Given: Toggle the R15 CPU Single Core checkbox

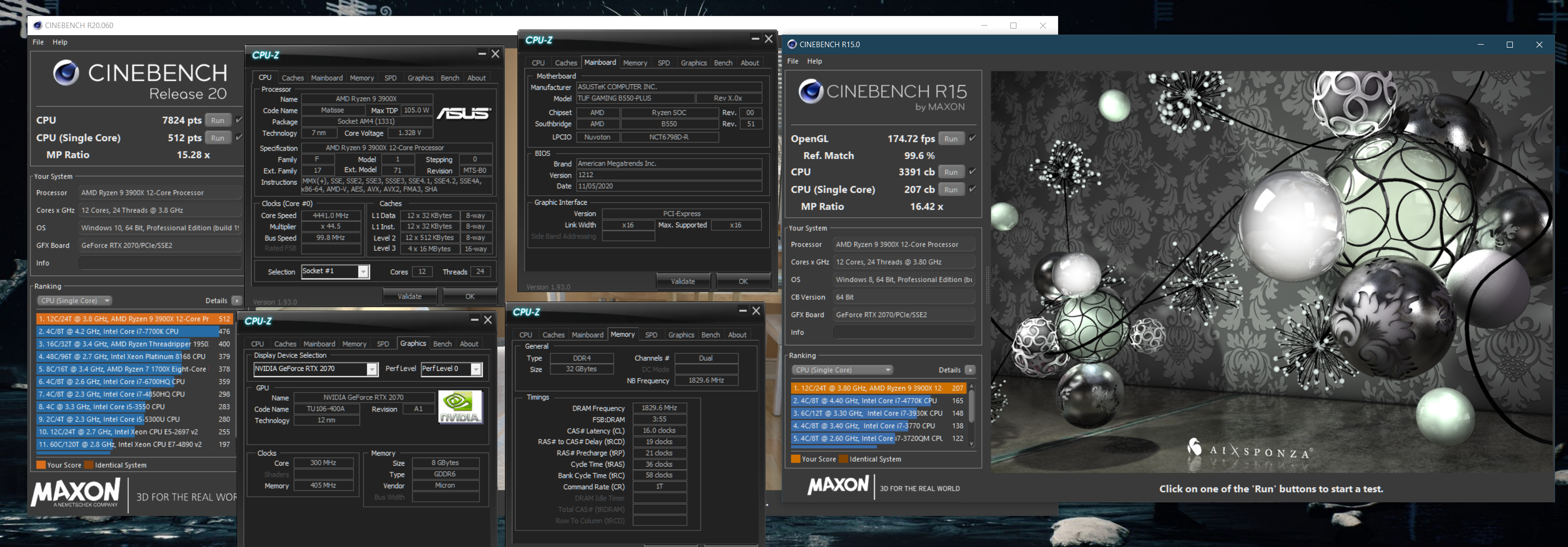Looking at the screenshot, I should [x=972, y=189].
